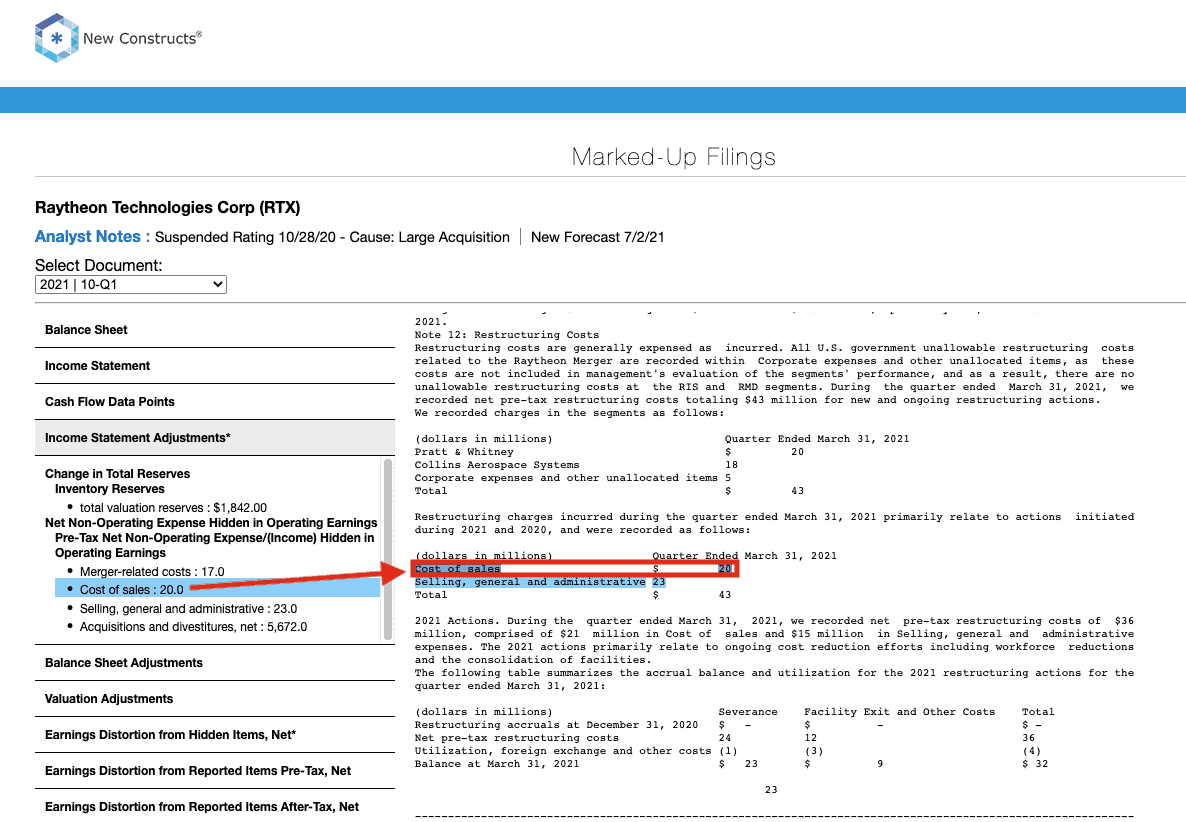The width and height of the screenshot is (1186, 822).
Task: Click highlighted 'Cost of sales' filing row
Action: click(573, 569)
